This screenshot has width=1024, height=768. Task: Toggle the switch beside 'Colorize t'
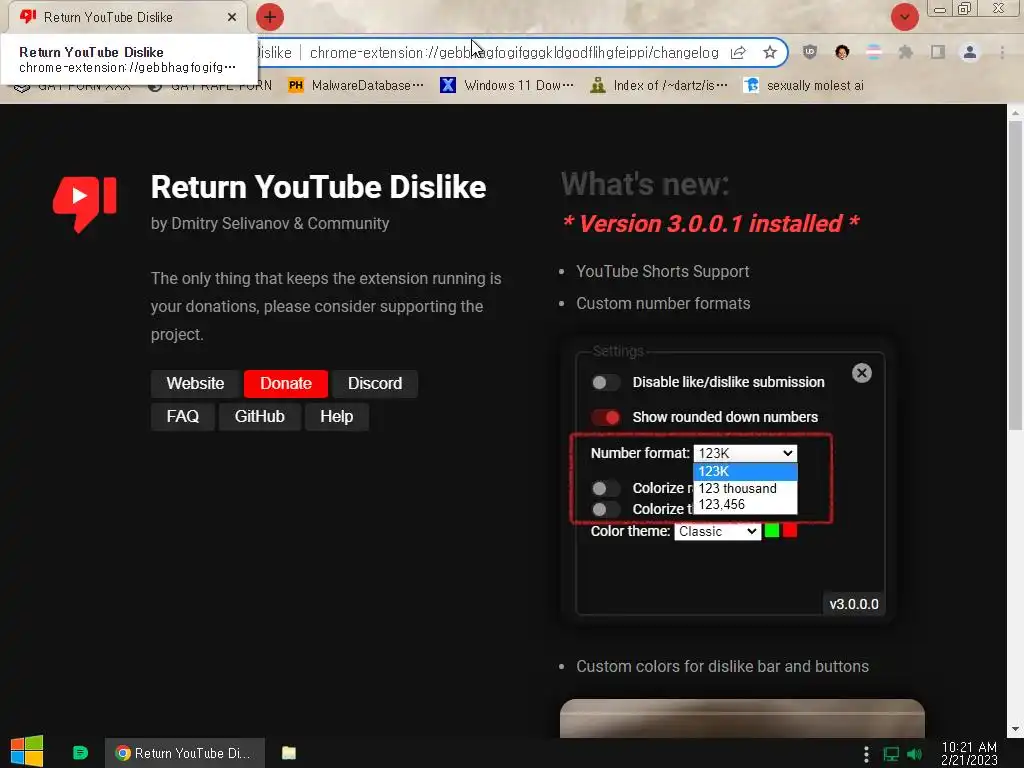[x=605, y=509]
